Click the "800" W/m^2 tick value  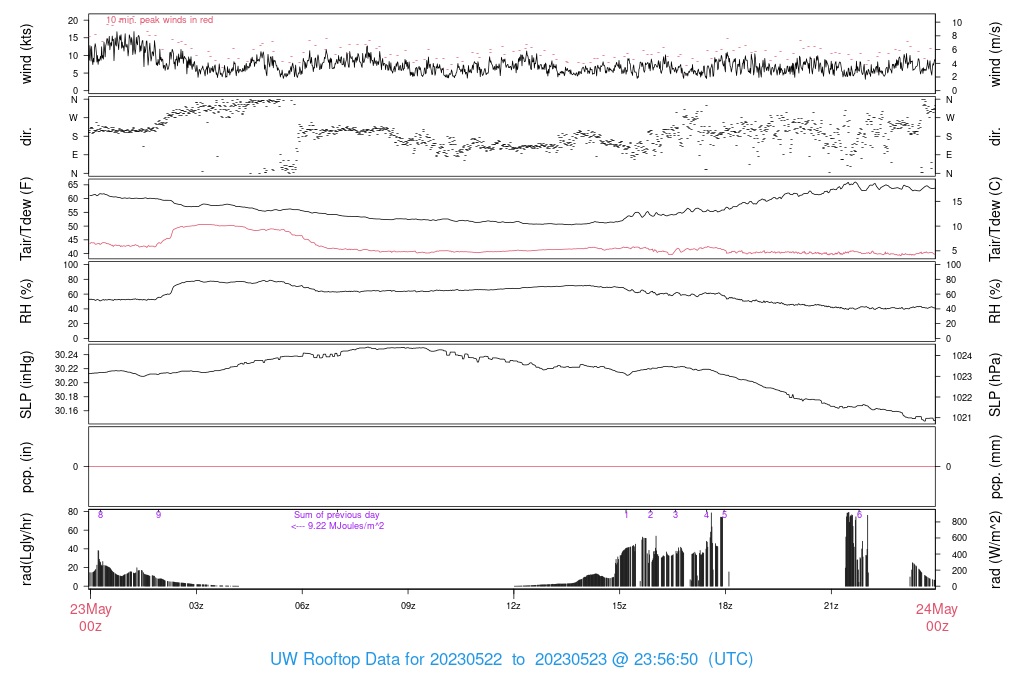point(959,522)
